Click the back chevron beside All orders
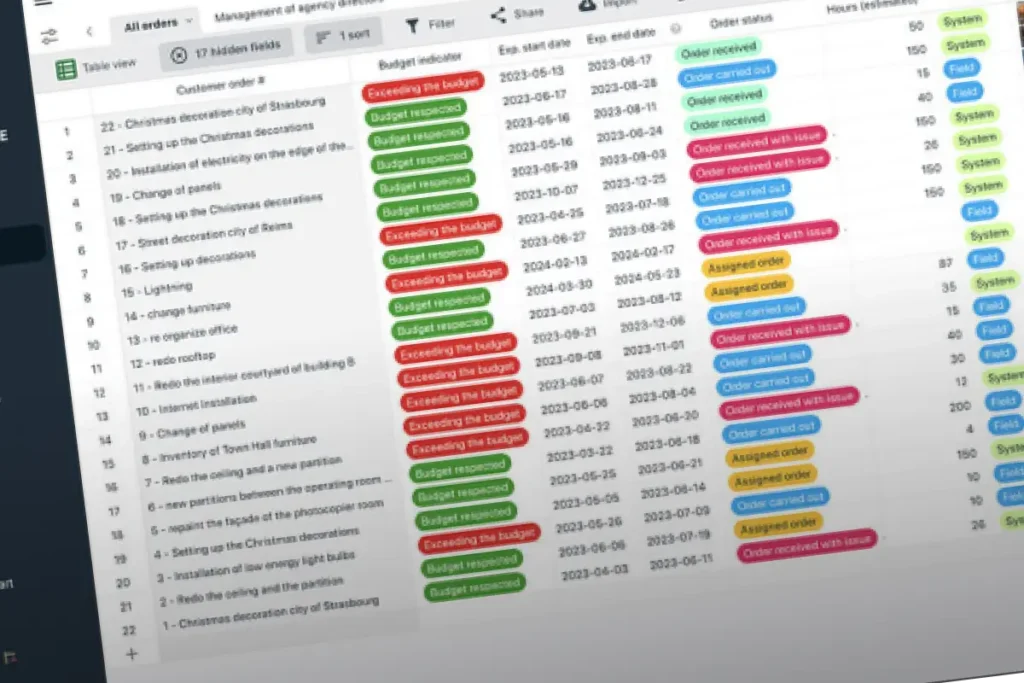The height and width of the screenshot is (683, 1024). tap(89, 31)
